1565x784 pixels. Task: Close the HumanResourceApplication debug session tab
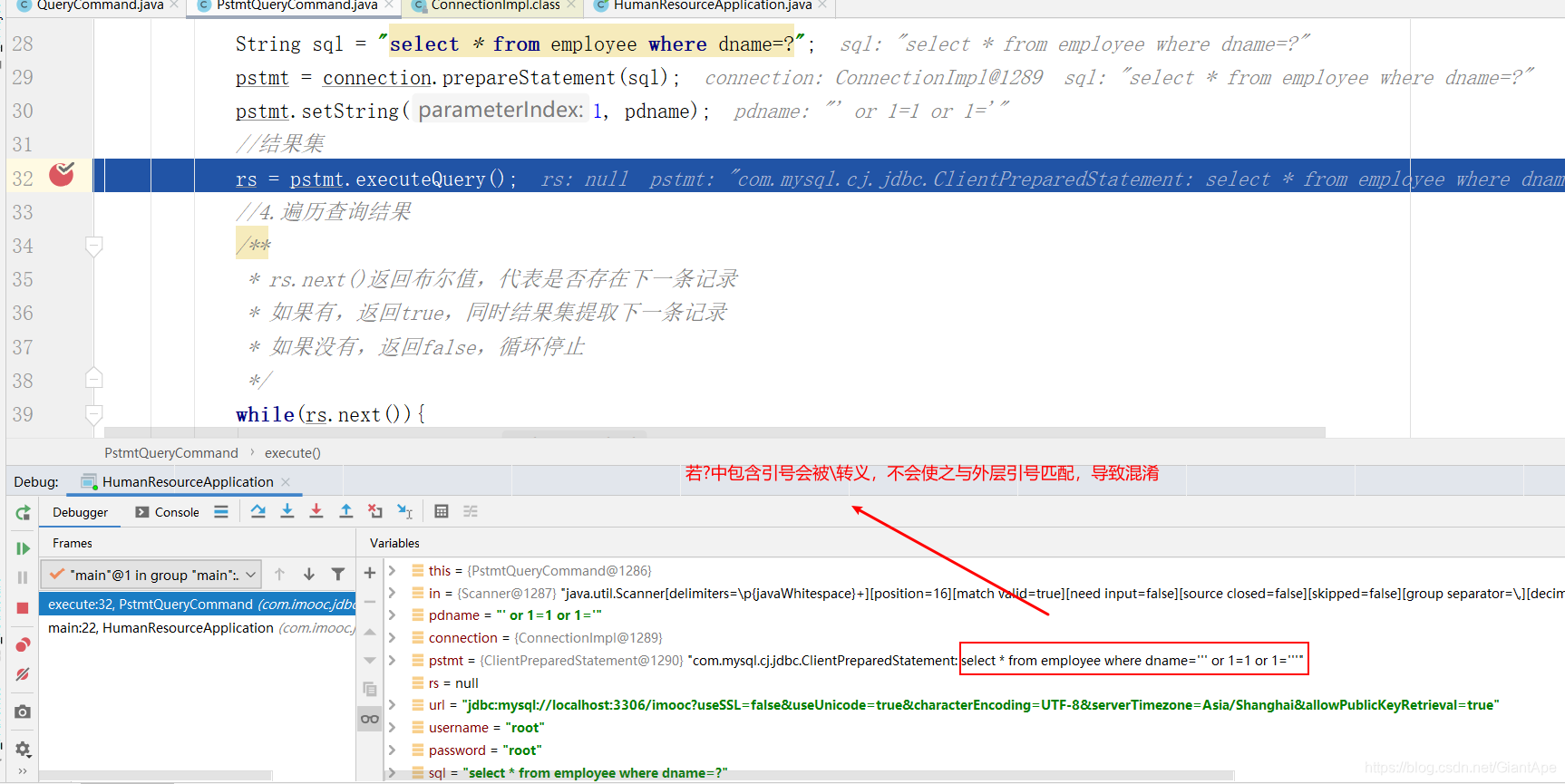click(x=286, y=481)
